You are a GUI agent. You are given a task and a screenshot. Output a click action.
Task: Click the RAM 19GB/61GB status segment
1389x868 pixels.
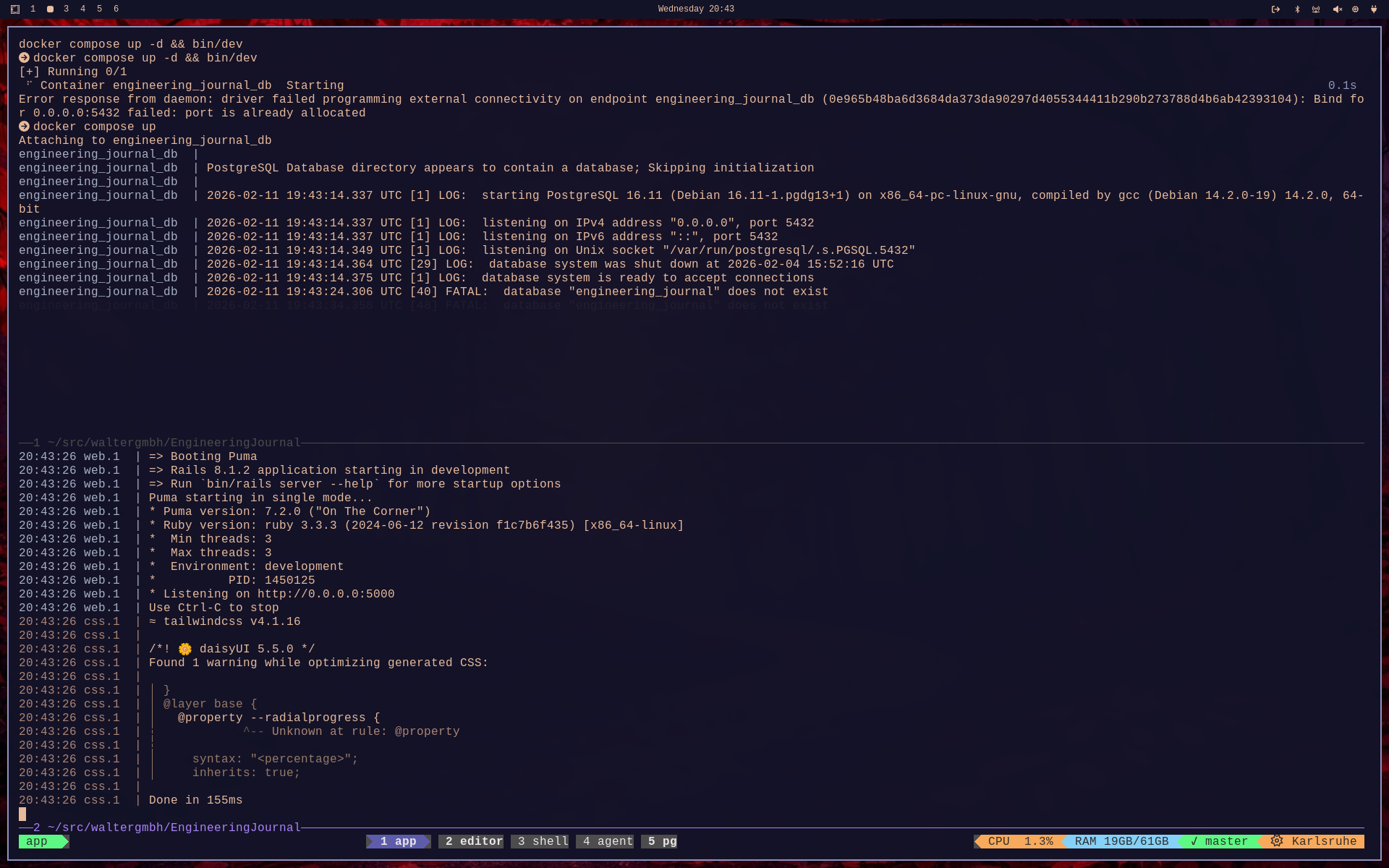tap(1121, 841)
